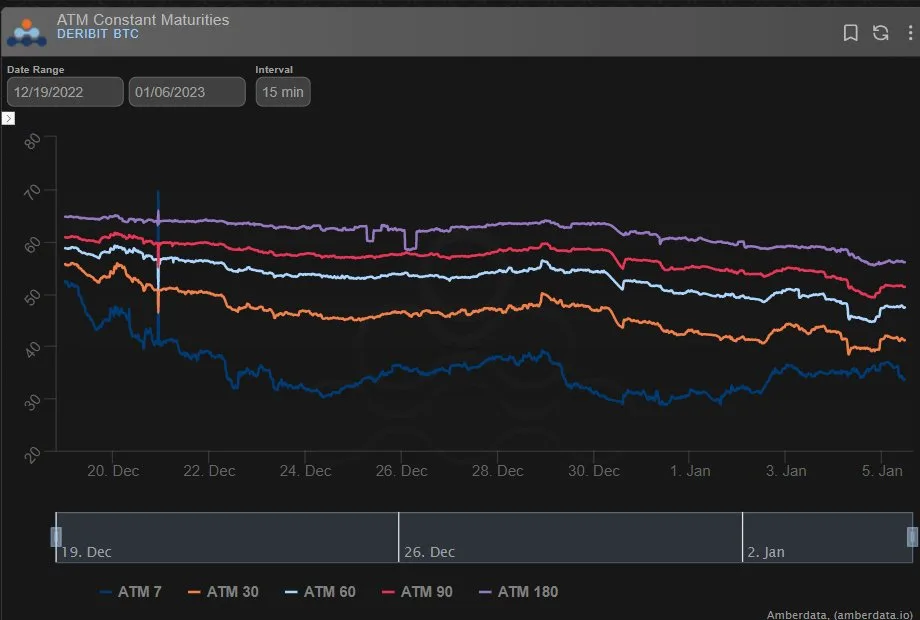Click the 28. Dec x-axis label
This screenshot has height=620, width=920.
[x=498, y=470]
